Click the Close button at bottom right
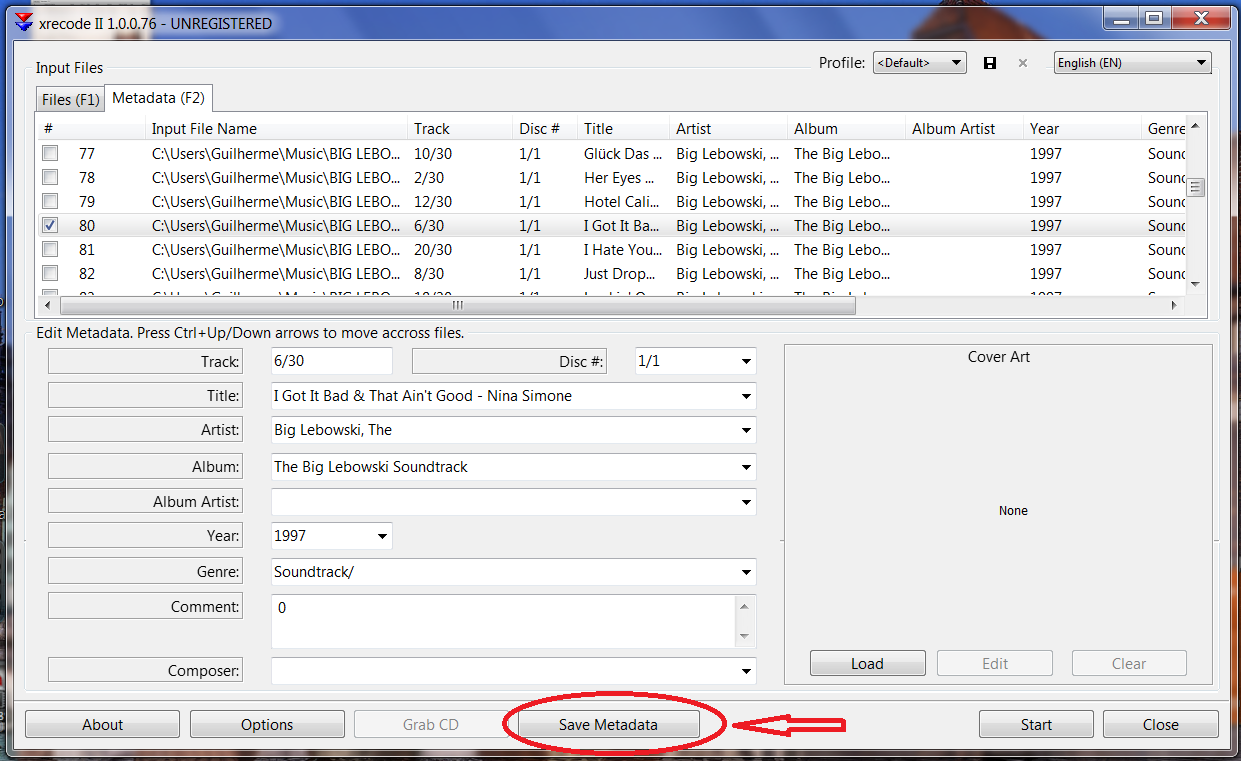 [x=1160, y=725]
